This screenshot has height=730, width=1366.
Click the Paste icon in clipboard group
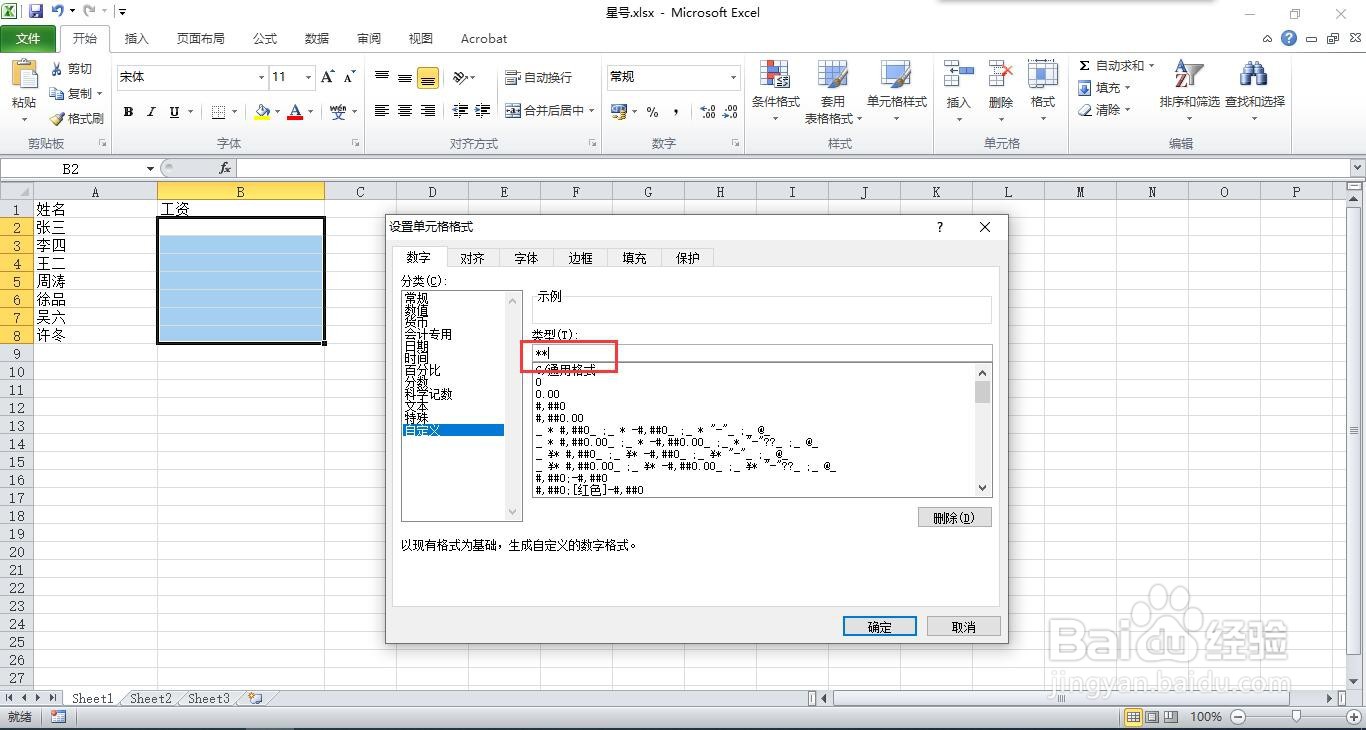click(23, 76)
